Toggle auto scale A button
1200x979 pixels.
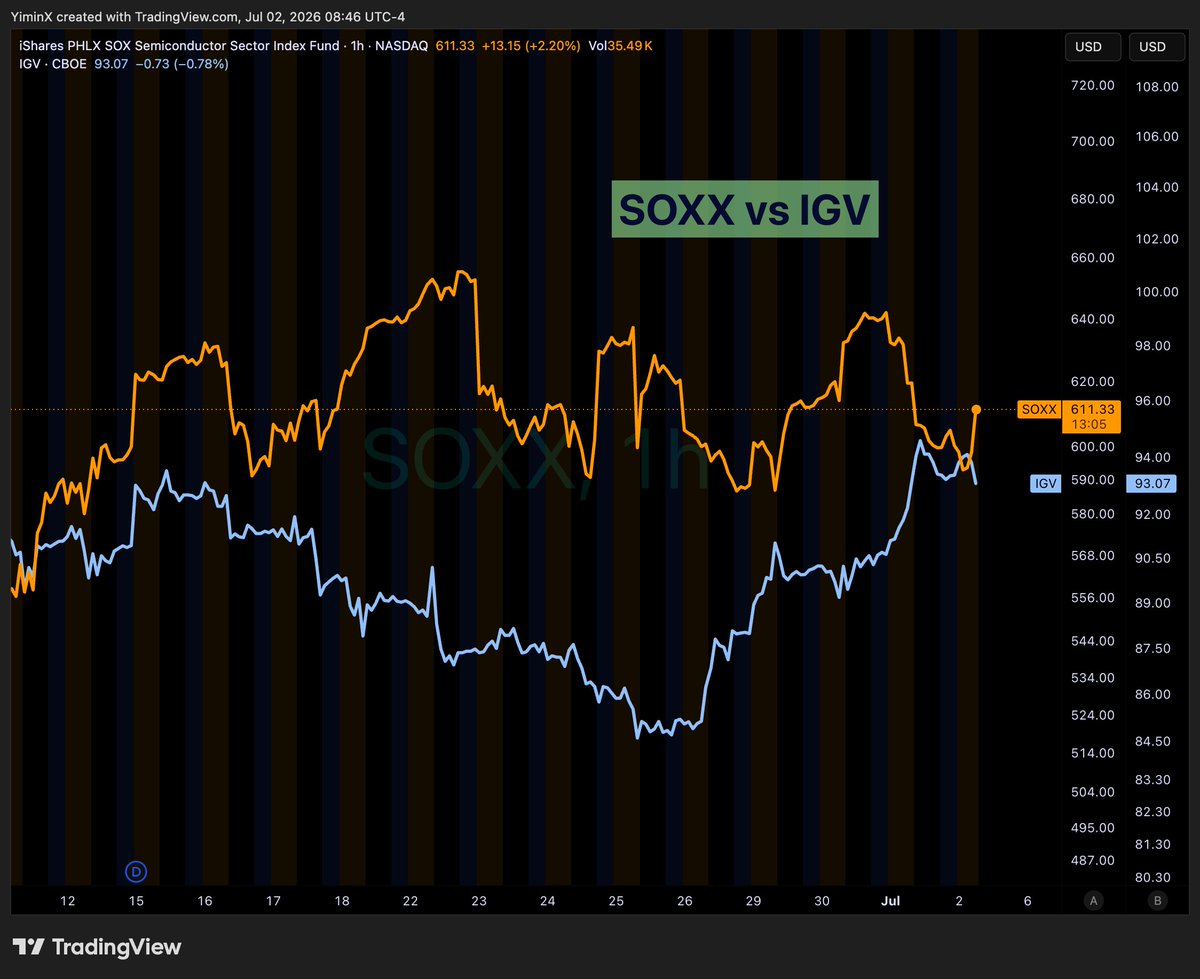point(1093,901)
